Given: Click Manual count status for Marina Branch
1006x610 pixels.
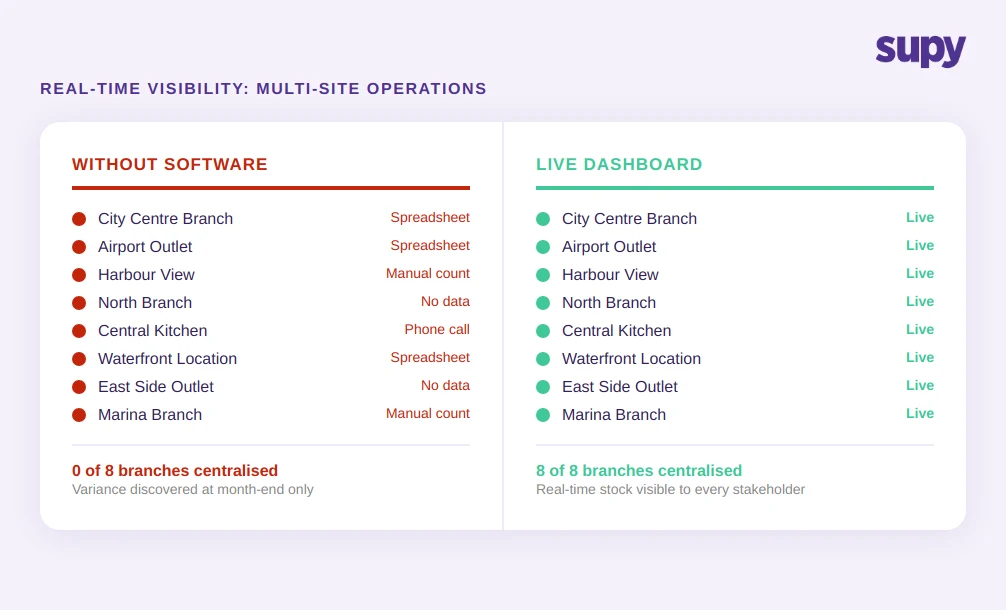Looking at the screenshot, I should 428,414.
